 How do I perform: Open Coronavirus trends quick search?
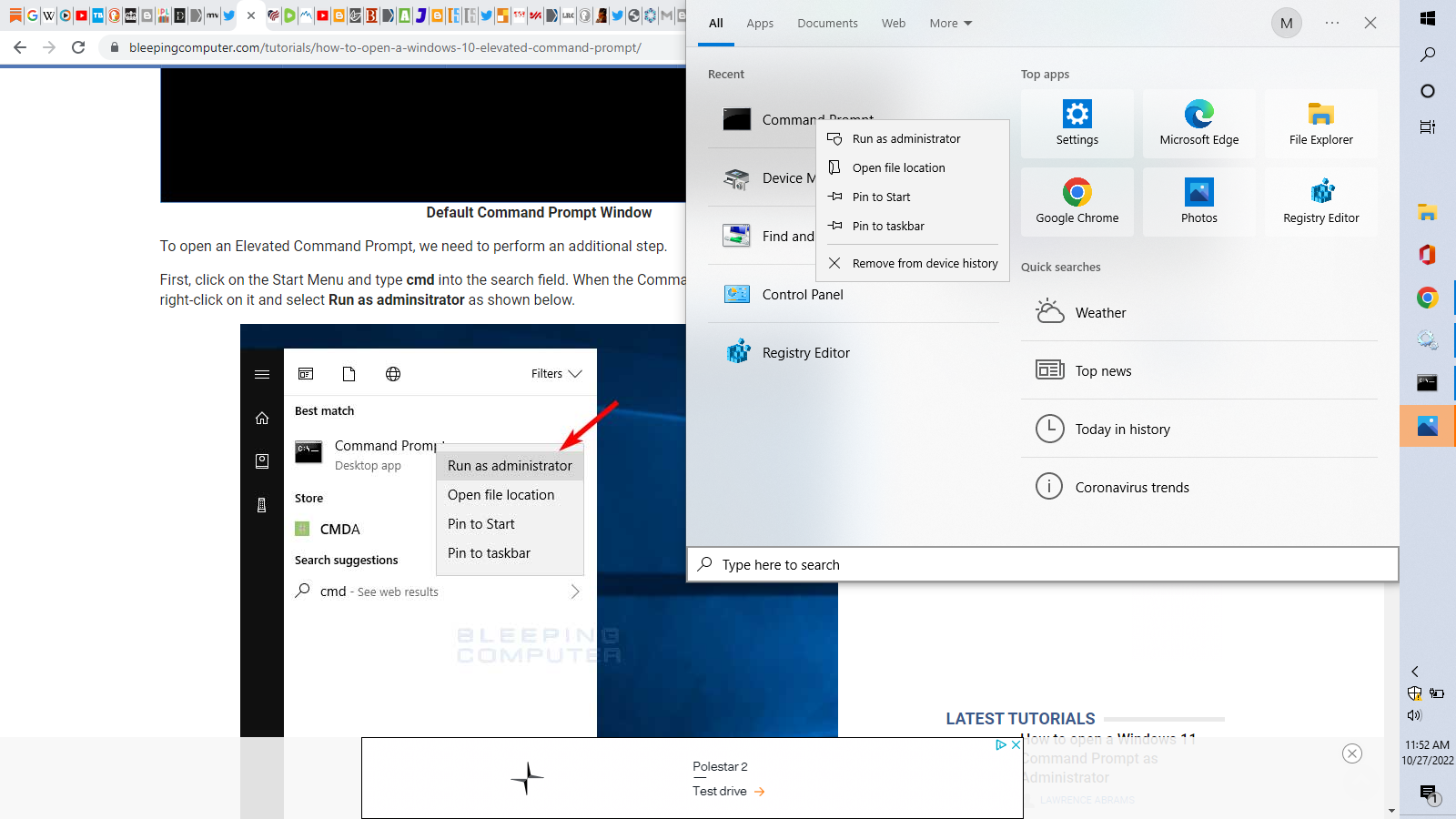pyautogui.click(x=1199, y=487)
